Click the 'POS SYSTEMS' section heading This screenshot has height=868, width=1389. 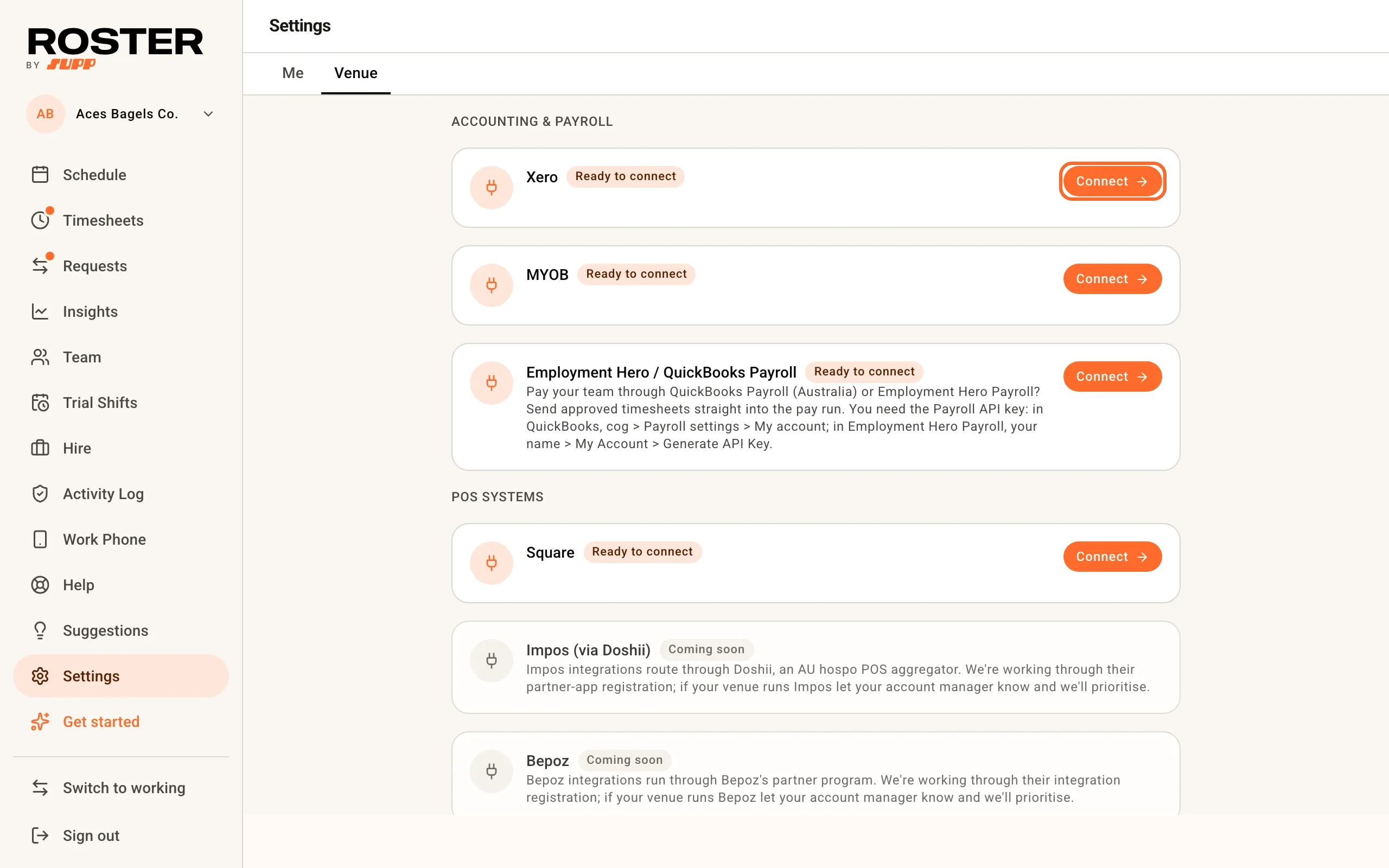(x=497, y=497)
